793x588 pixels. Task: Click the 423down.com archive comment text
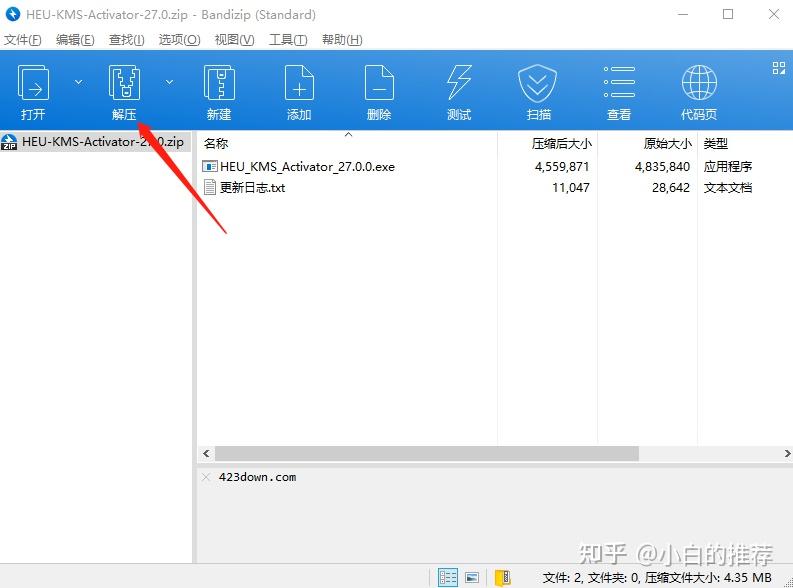tap(257, 477)
